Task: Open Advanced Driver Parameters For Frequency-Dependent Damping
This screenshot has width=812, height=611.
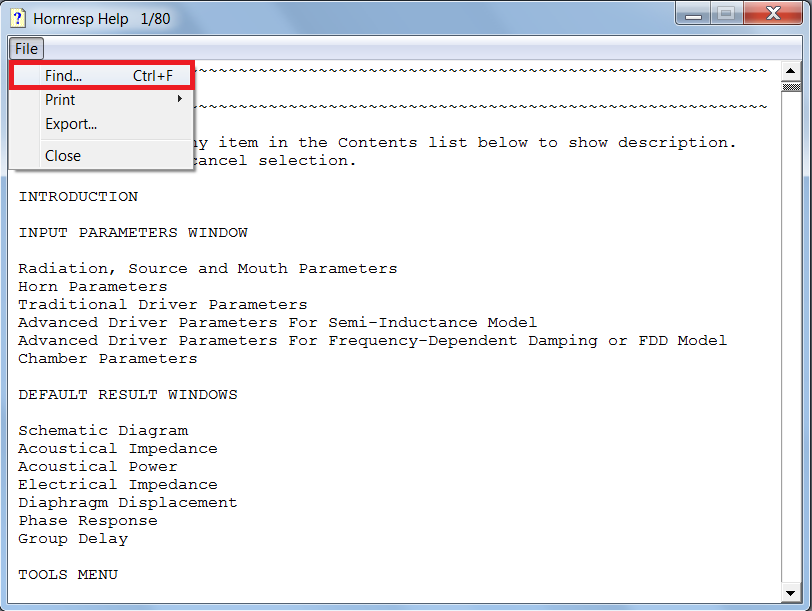Action: [372, 341]
